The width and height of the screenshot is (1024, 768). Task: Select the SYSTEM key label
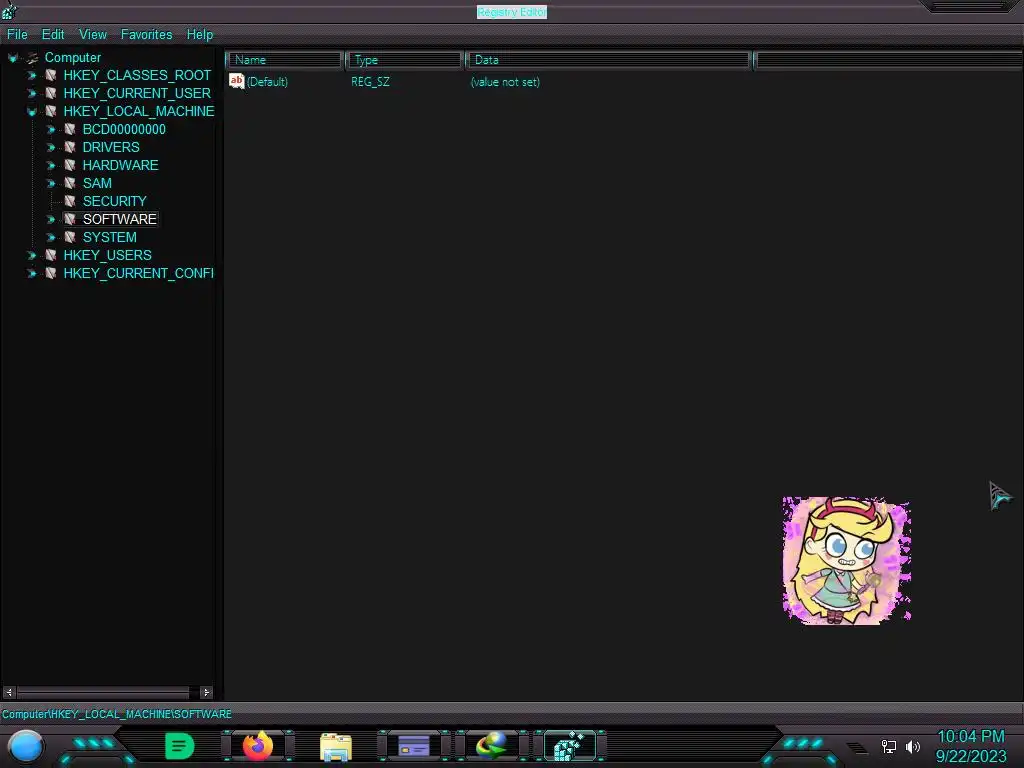point(110,237)
